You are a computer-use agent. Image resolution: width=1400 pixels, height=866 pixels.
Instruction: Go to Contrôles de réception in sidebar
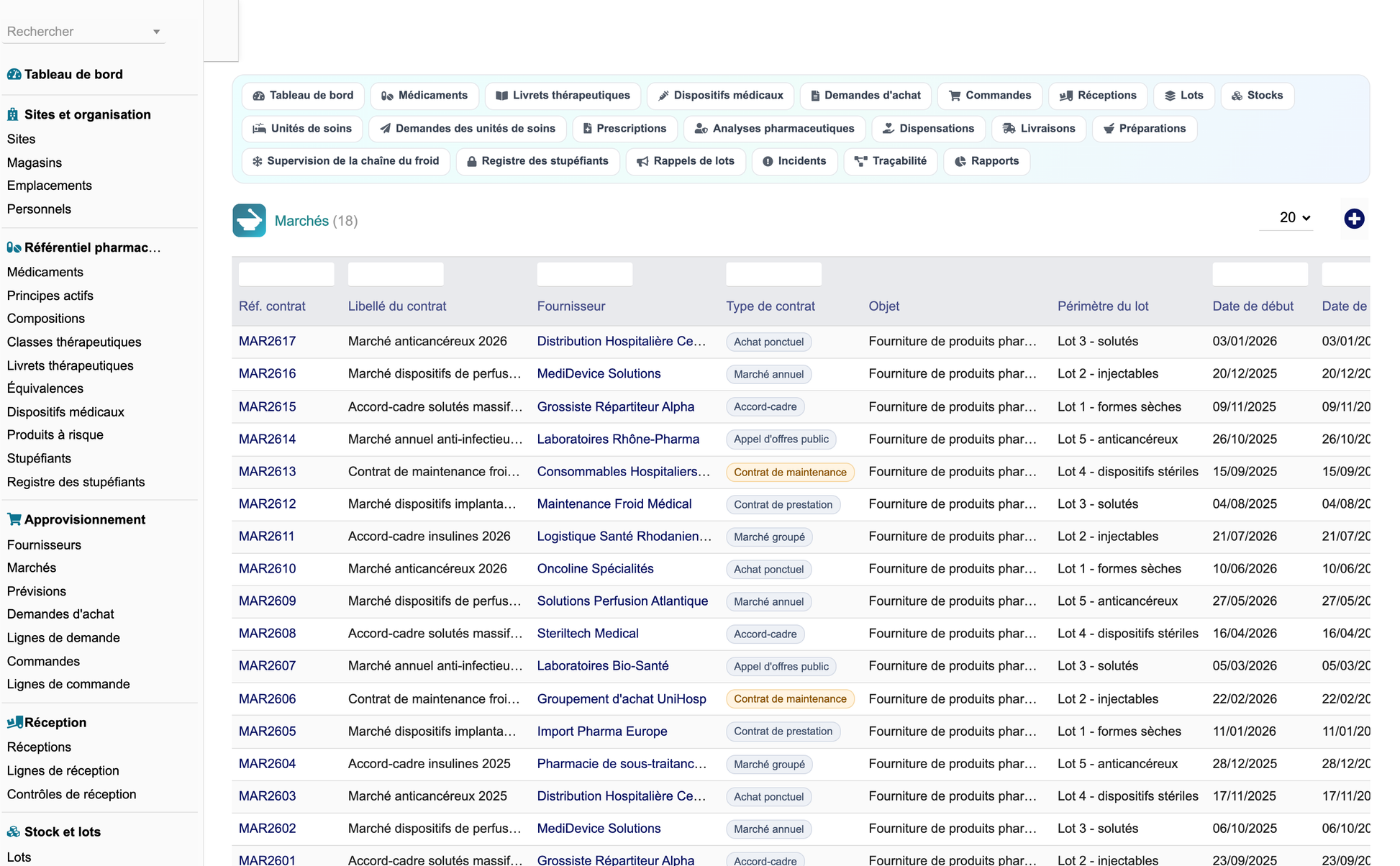[x=72, y=795]
